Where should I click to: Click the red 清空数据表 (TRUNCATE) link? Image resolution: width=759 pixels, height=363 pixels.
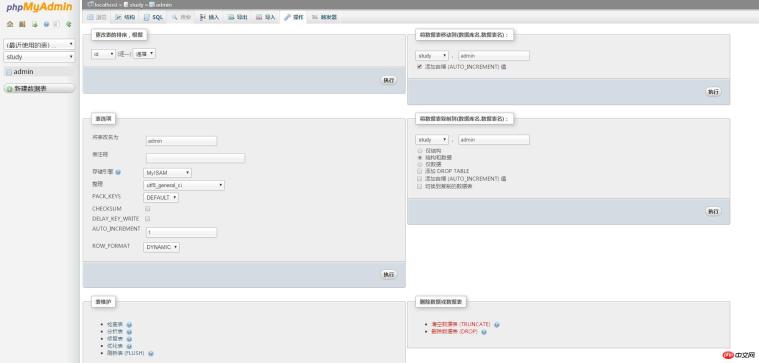[x=460, y=324]
